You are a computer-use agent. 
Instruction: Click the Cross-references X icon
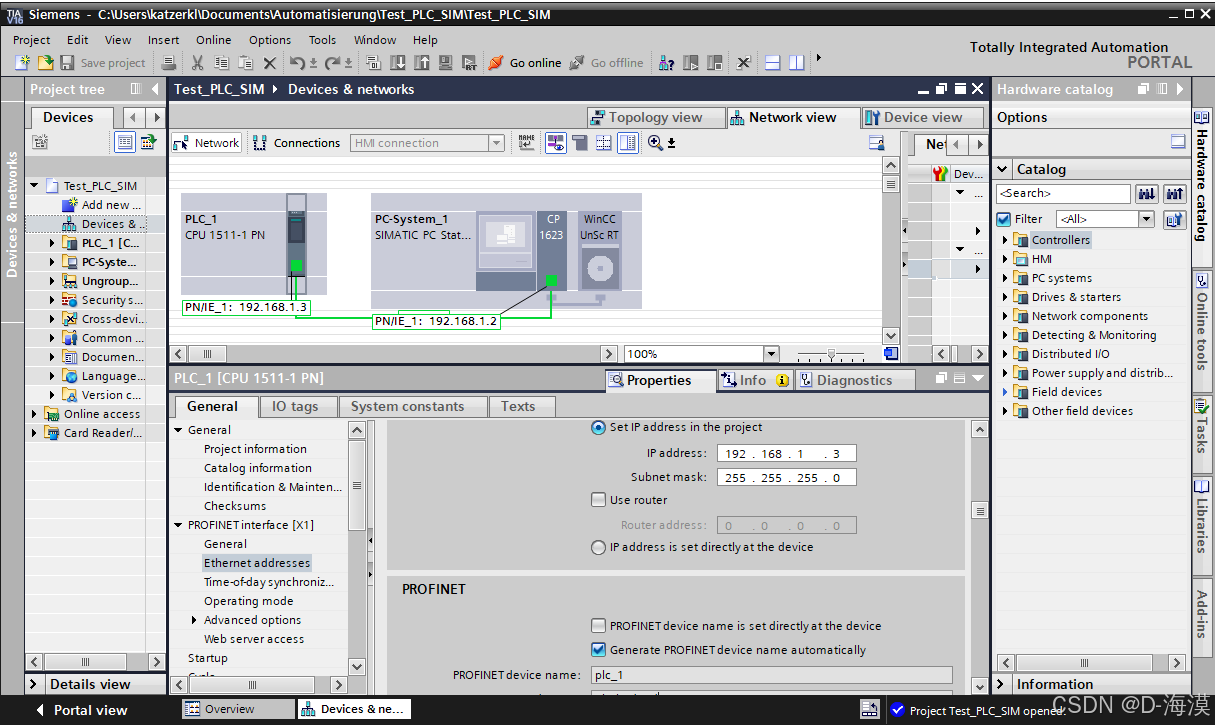point(743,62)
